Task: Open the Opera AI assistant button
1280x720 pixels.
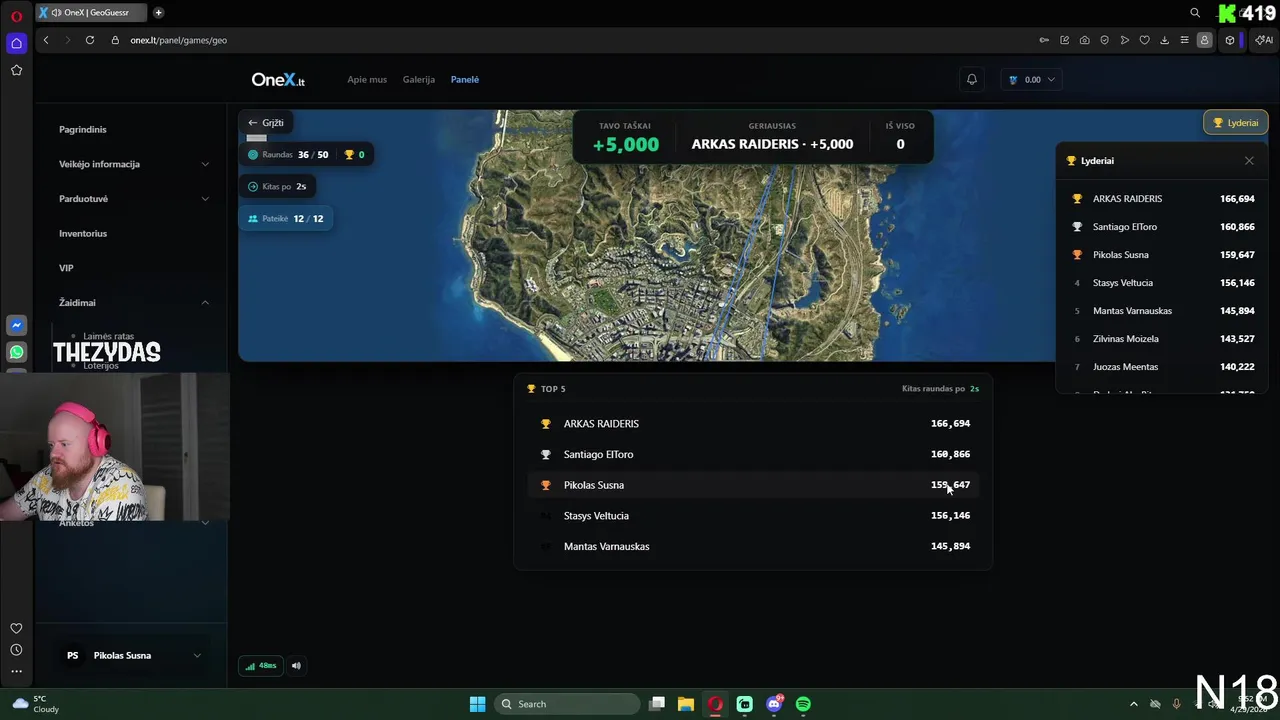Action: pos(1264,40)
